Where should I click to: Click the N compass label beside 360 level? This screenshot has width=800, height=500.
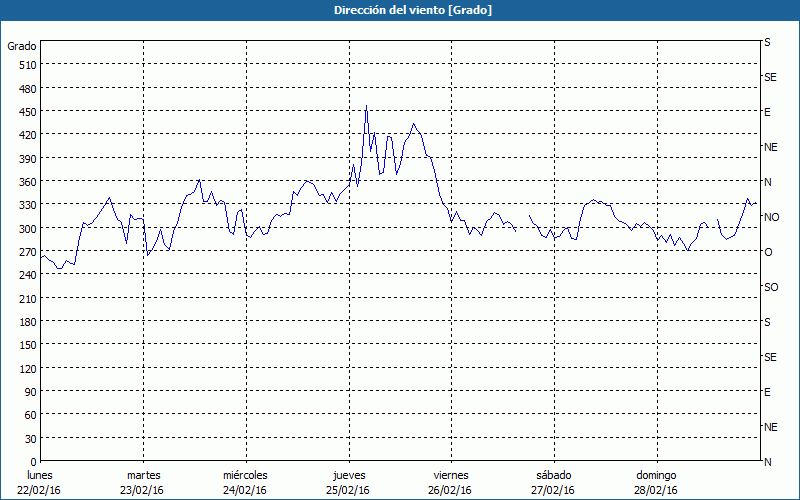768,182
